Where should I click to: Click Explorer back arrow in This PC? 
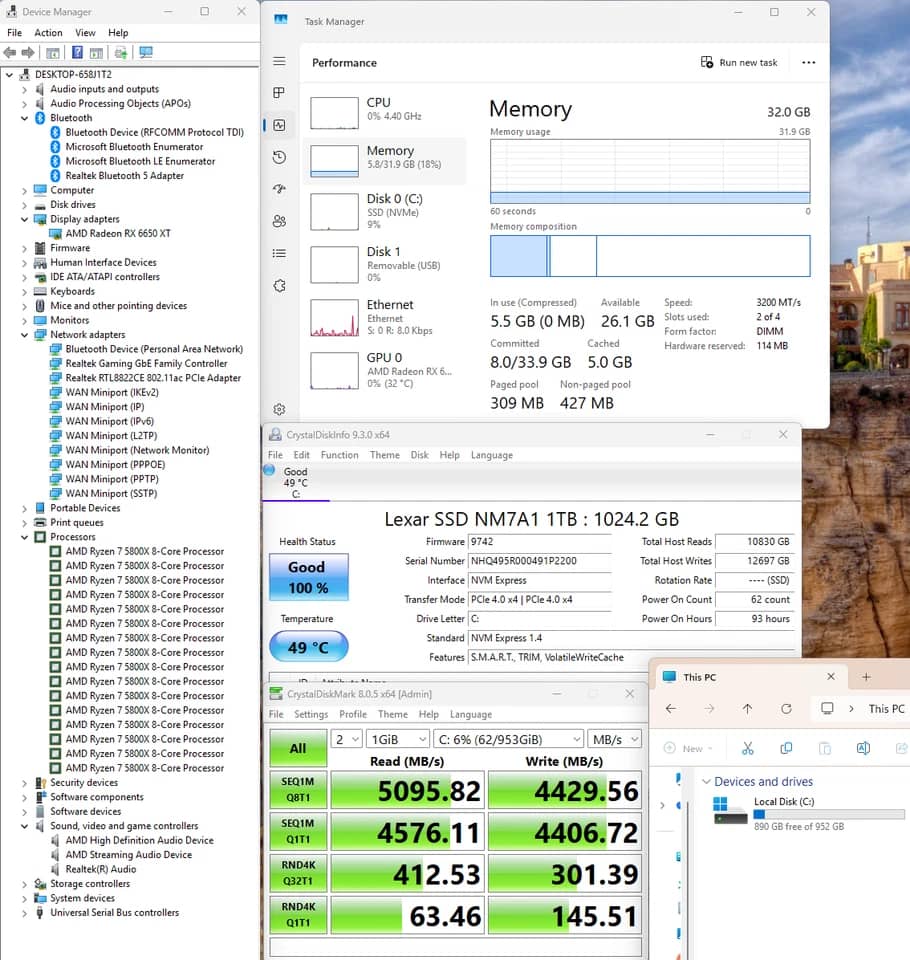click(x=671, y=708)
